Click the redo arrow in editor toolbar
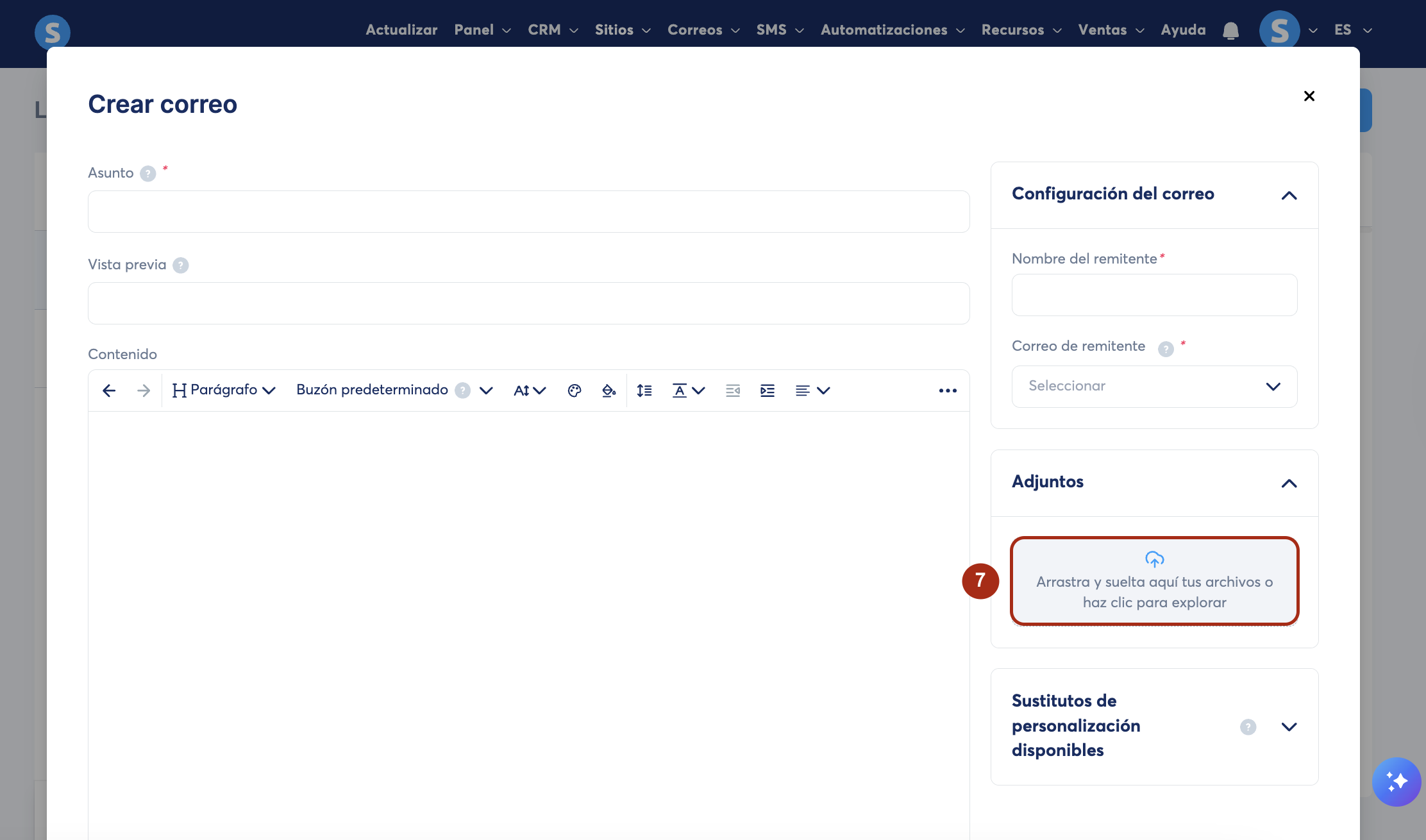This screenshot has width=1426, height=840. pos(144,391)
